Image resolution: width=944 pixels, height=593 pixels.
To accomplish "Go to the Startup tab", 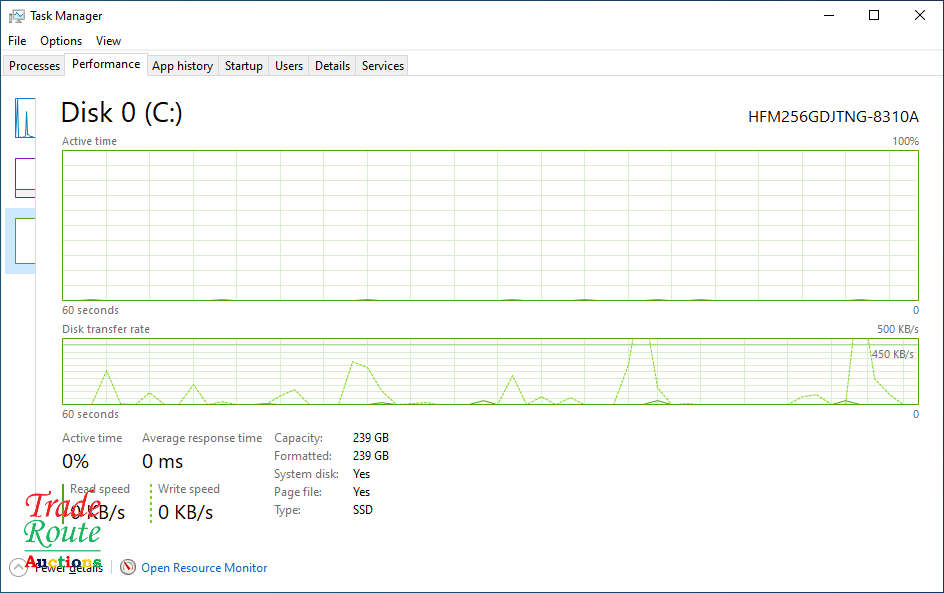I will point(244,66).
